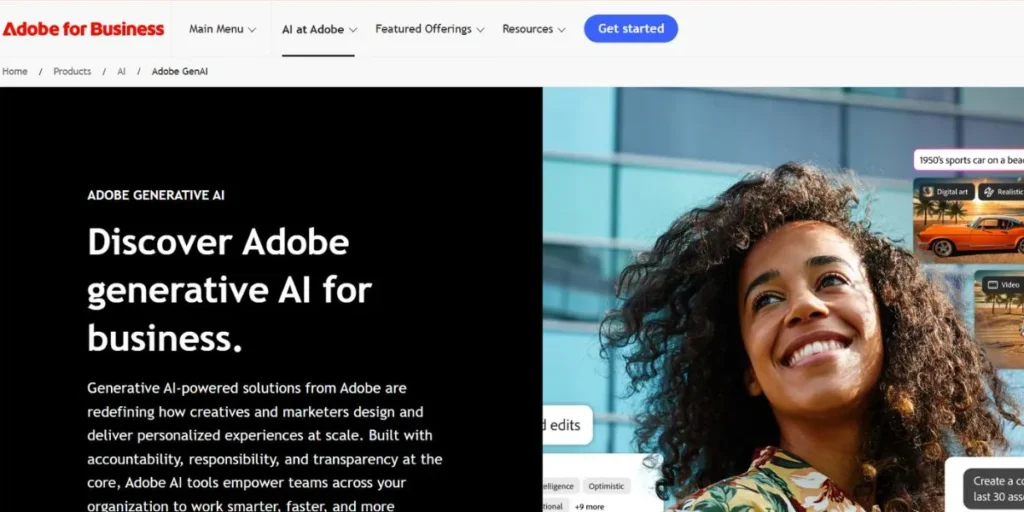The height and width of the screenshot is (512, 1024).
Task: Show the +9 more tags
Action: 588,506
